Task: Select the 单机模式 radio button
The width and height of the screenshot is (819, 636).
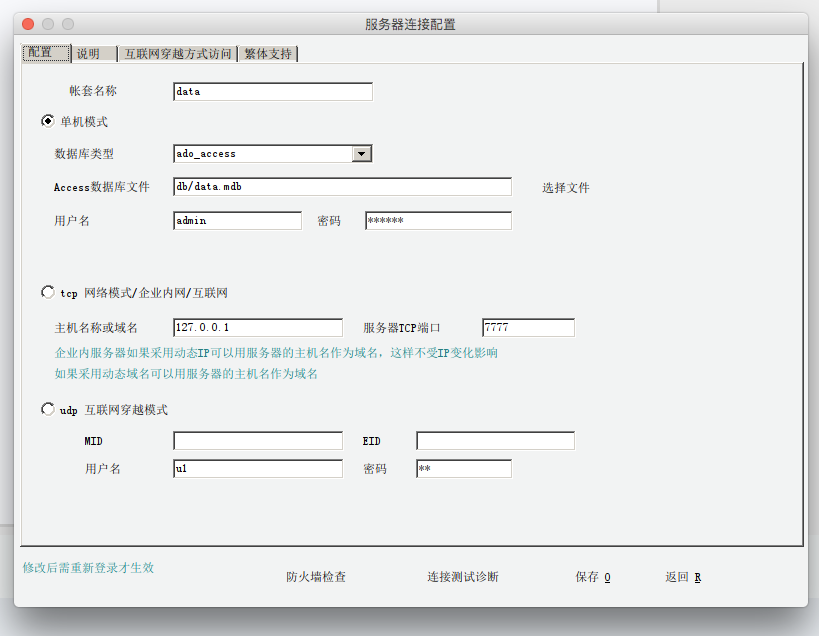Action: [x=48, y=121]
